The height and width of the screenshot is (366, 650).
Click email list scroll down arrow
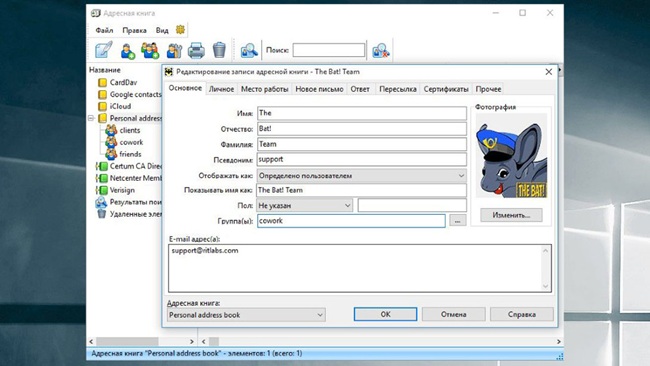pos(546,286)
